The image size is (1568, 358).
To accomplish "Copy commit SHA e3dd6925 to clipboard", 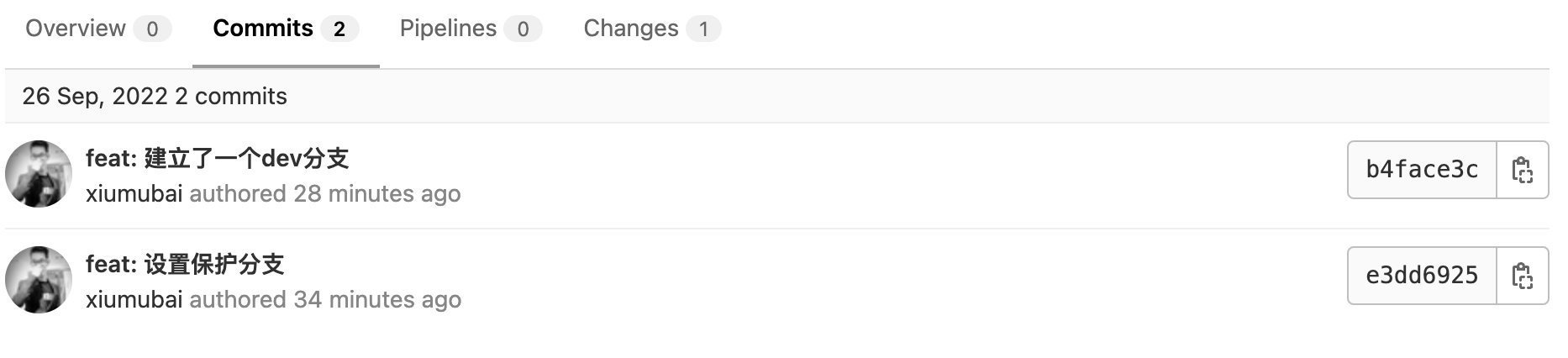I will [1522, 276].
